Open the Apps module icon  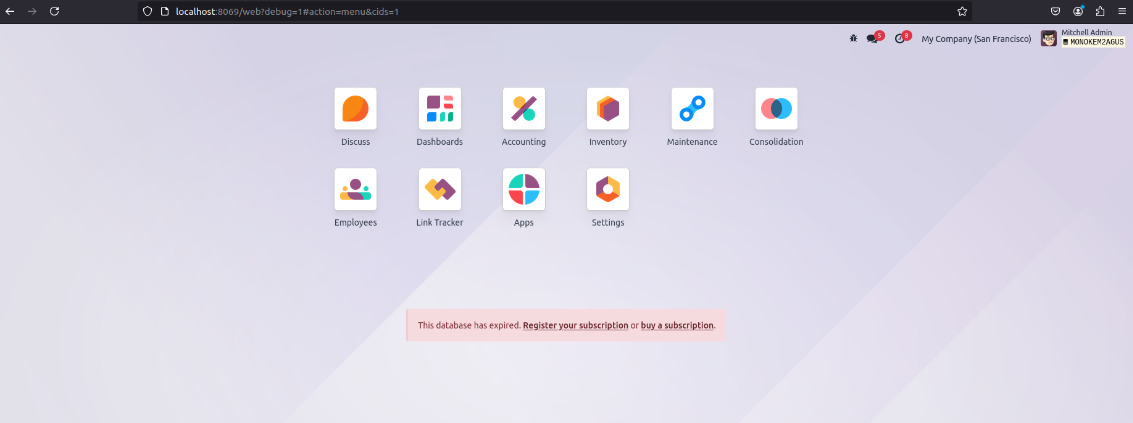tap(523, 189)
